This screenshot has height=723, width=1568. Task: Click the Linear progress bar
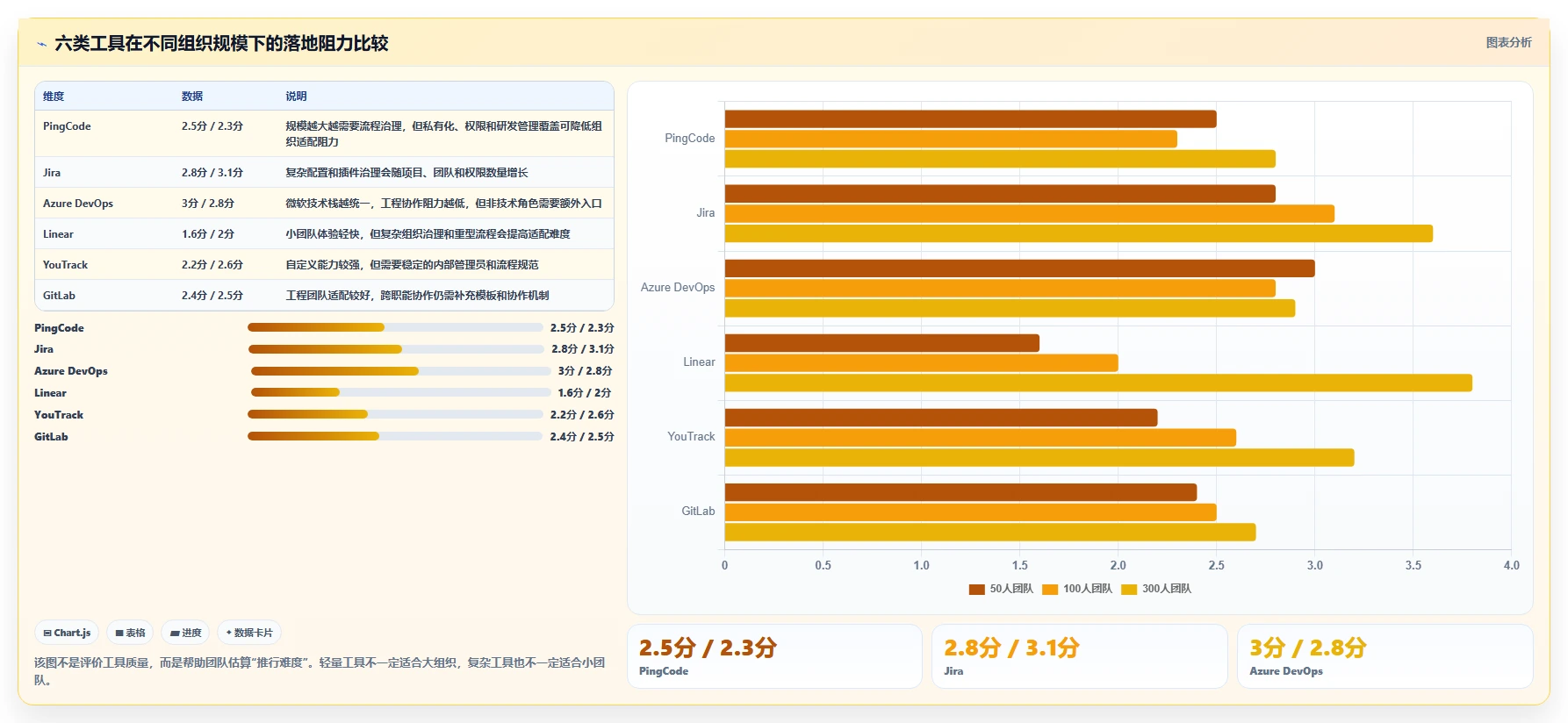pos(401,392)
